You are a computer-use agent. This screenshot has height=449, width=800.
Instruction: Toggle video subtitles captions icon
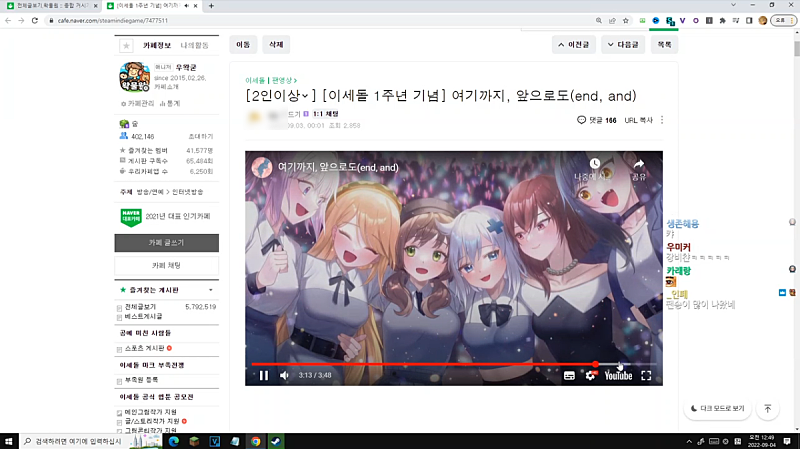tap(569, 376)
